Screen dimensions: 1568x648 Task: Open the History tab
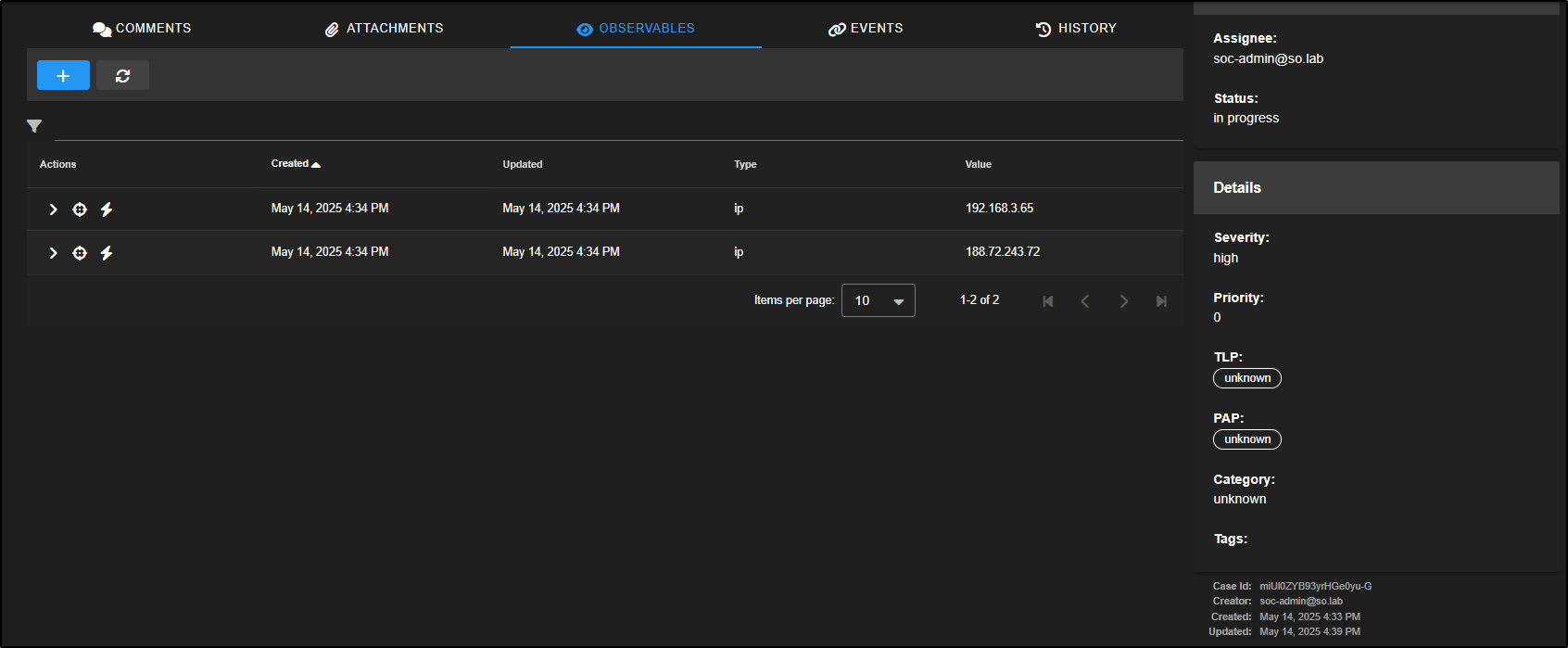1076,29
